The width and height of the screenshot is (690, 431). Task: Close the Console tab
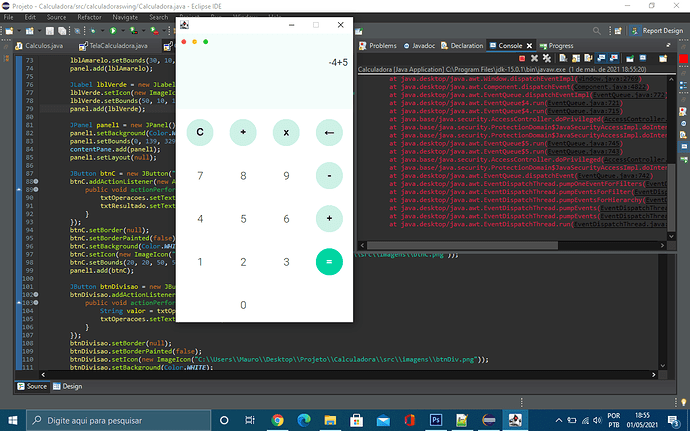tap(529, 46)
